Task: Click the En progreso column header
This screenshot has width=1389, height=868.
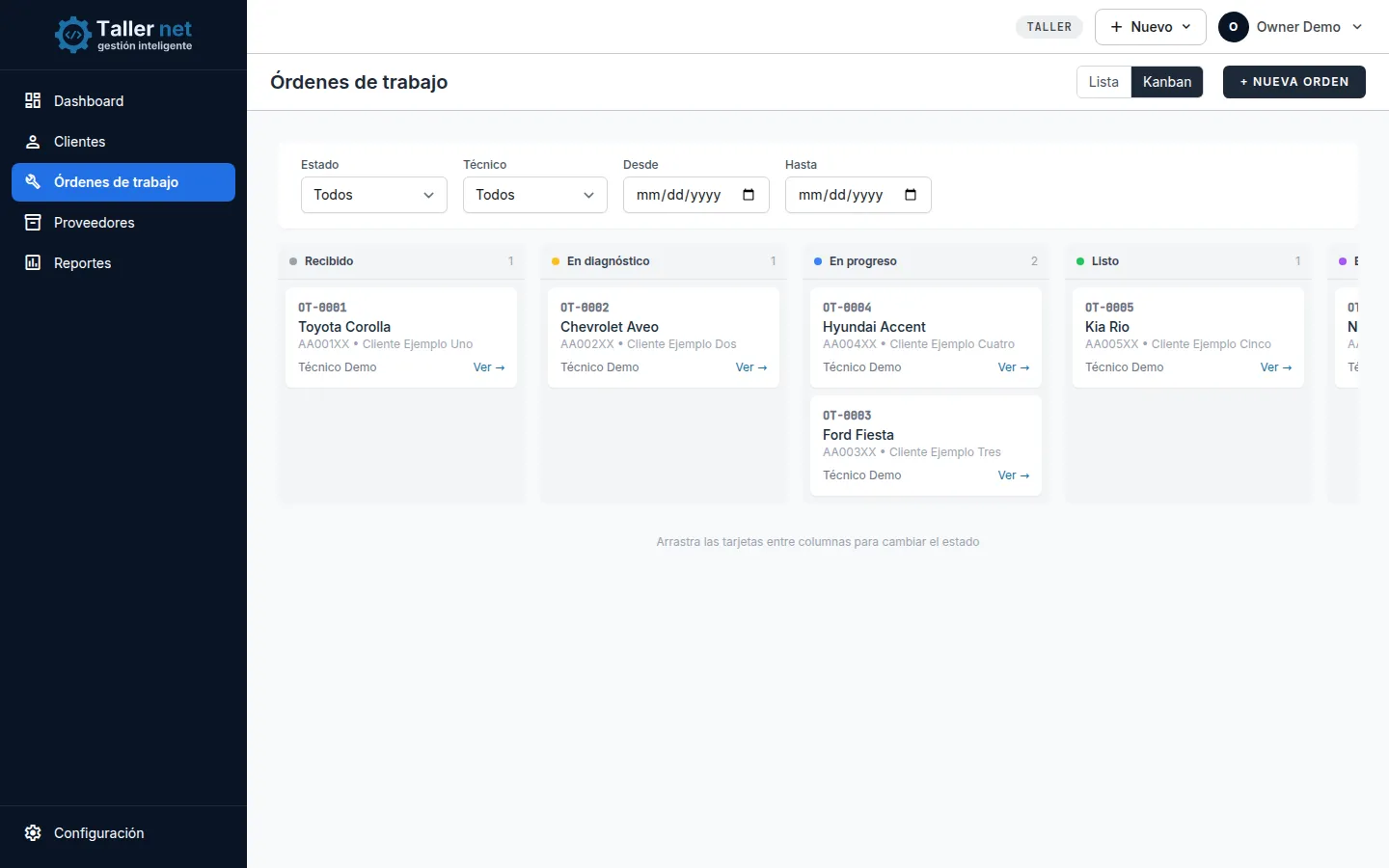Action: point(926,261)
